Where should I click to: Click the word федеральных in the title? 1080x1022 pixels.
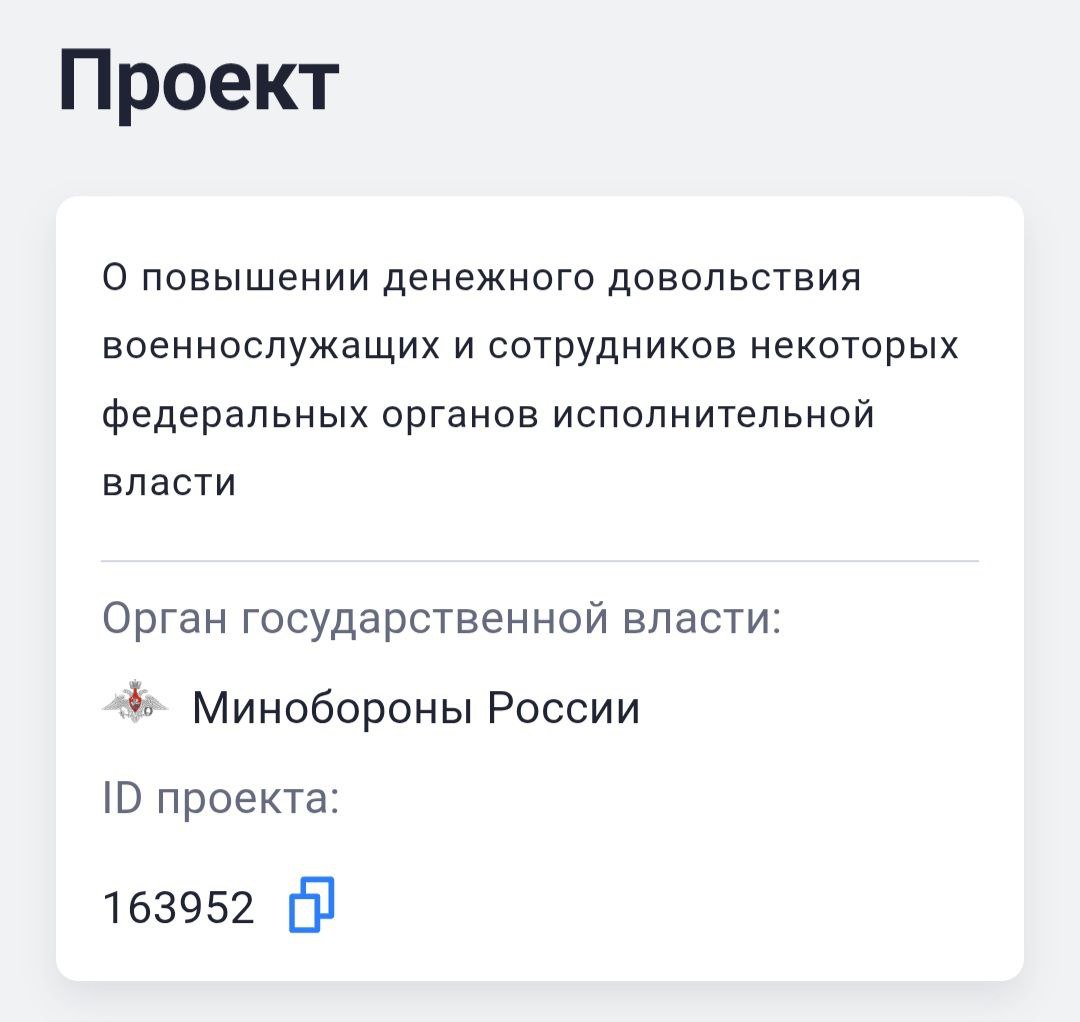[x=236, y=413]
